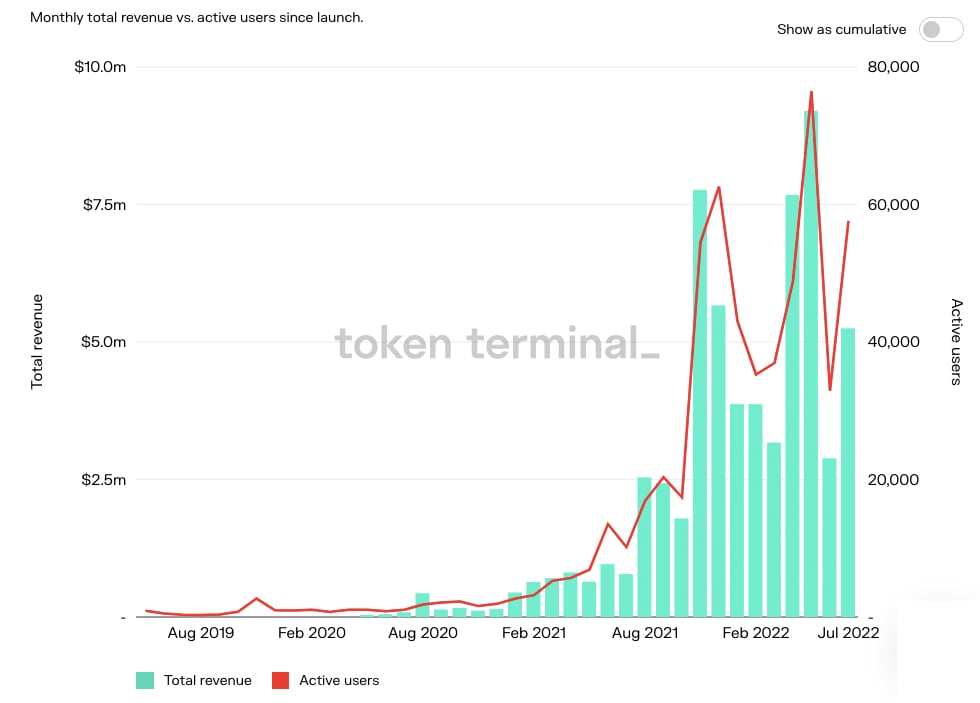980x703 pixels.
Task: Enable the "Show as cumulative" toggle
Action: point(940,30)
